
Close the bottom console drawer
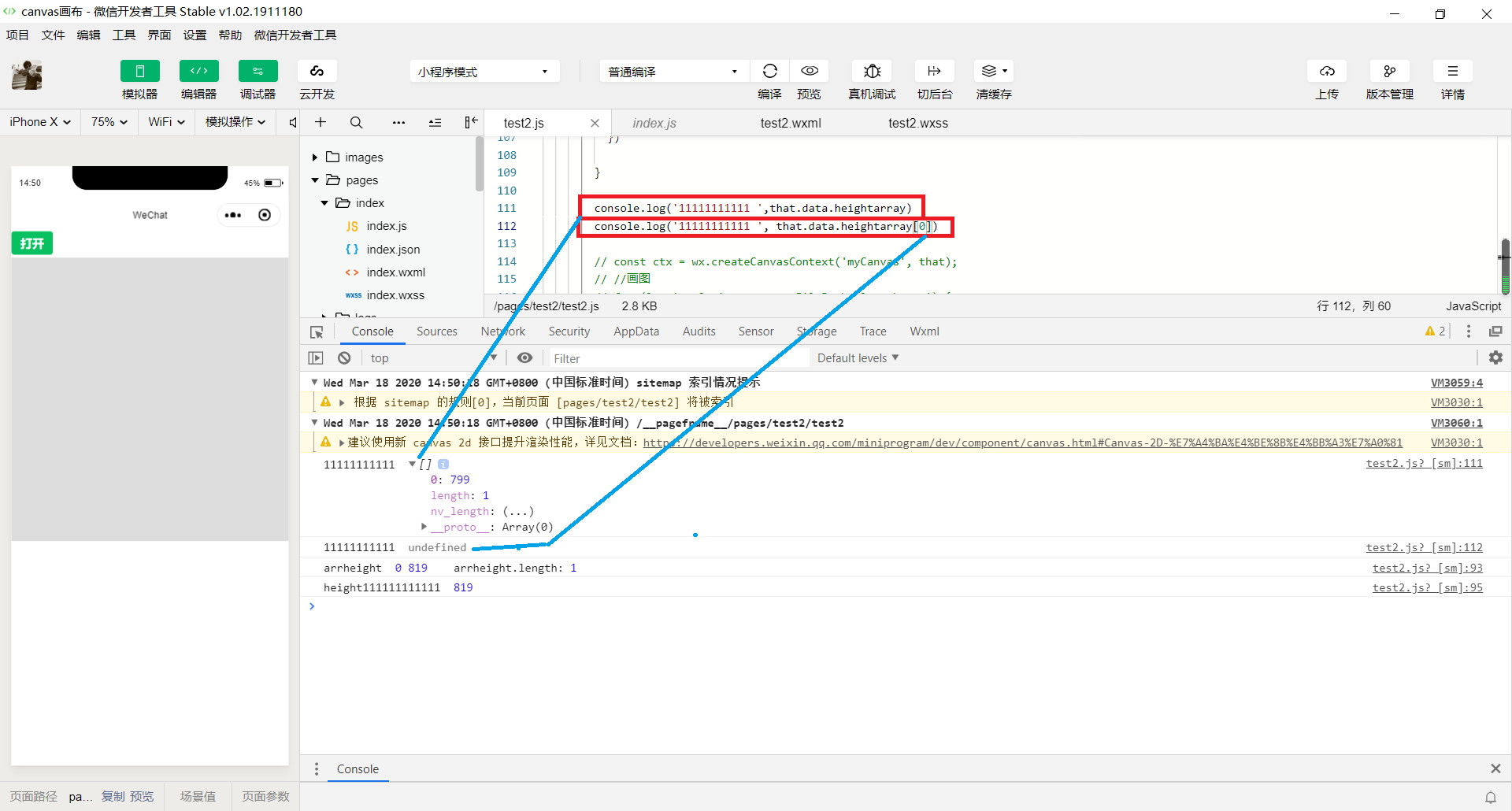pos(1495,768)
